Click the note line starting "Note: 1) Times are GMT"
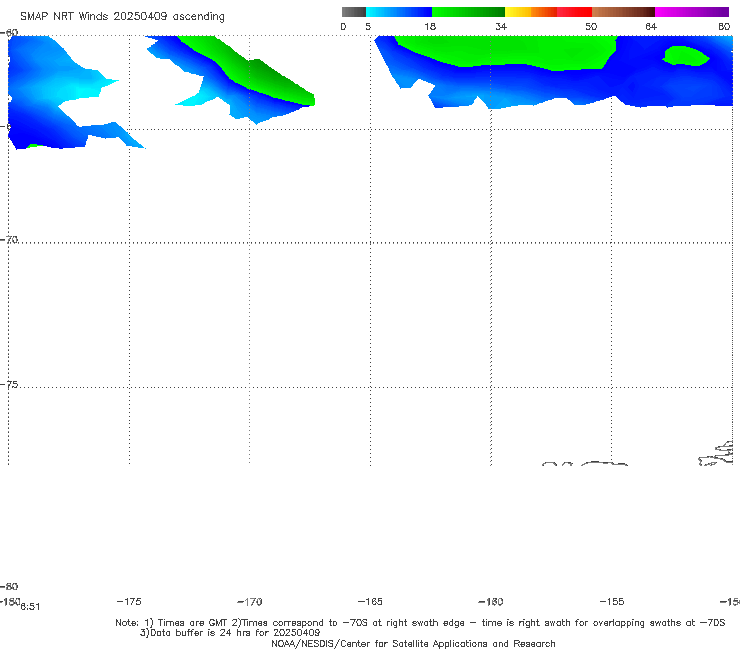Viewport: 740px width, 650px height. pos(420,623)
